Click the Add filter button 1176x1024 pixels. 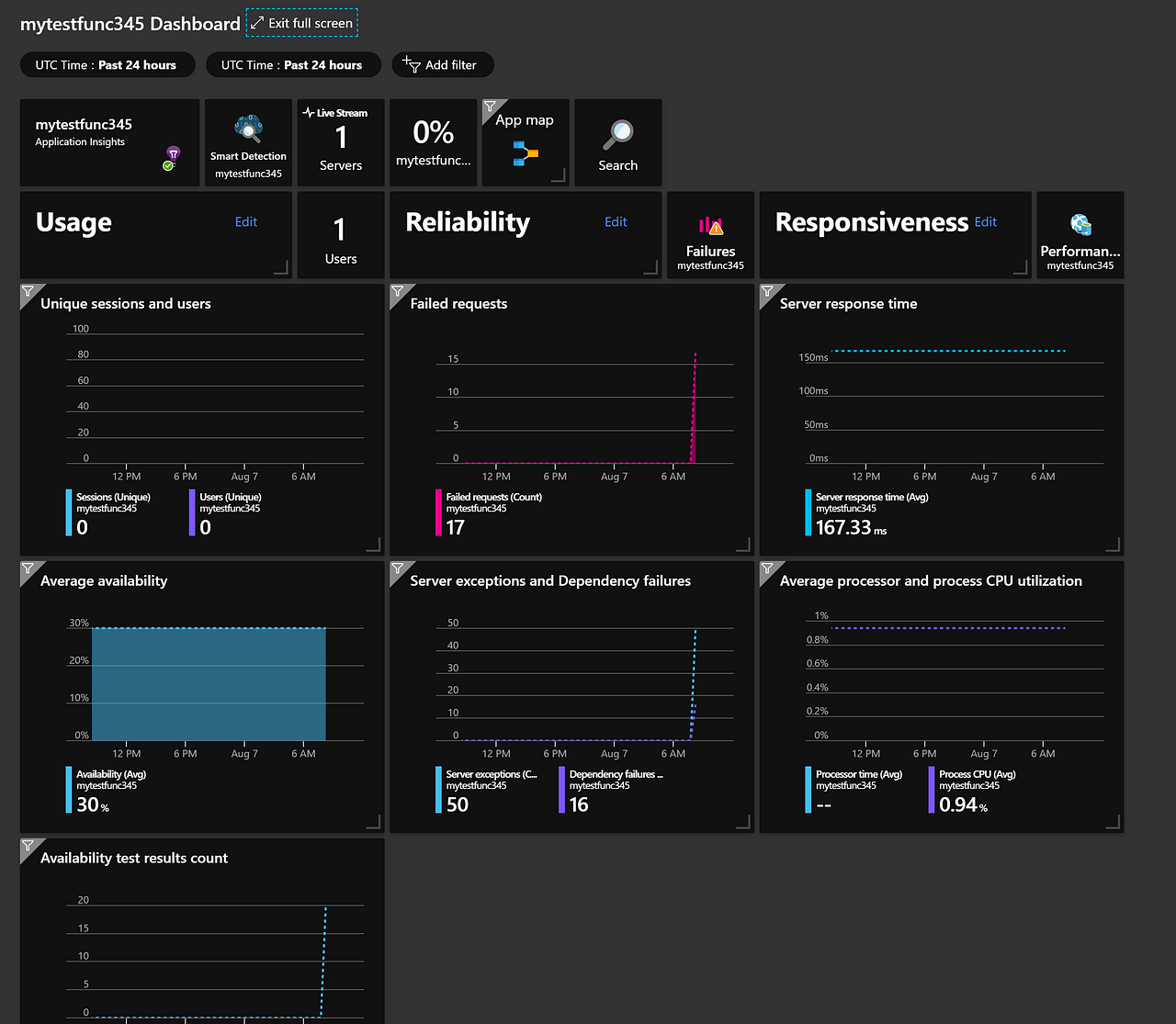point(443,65)
